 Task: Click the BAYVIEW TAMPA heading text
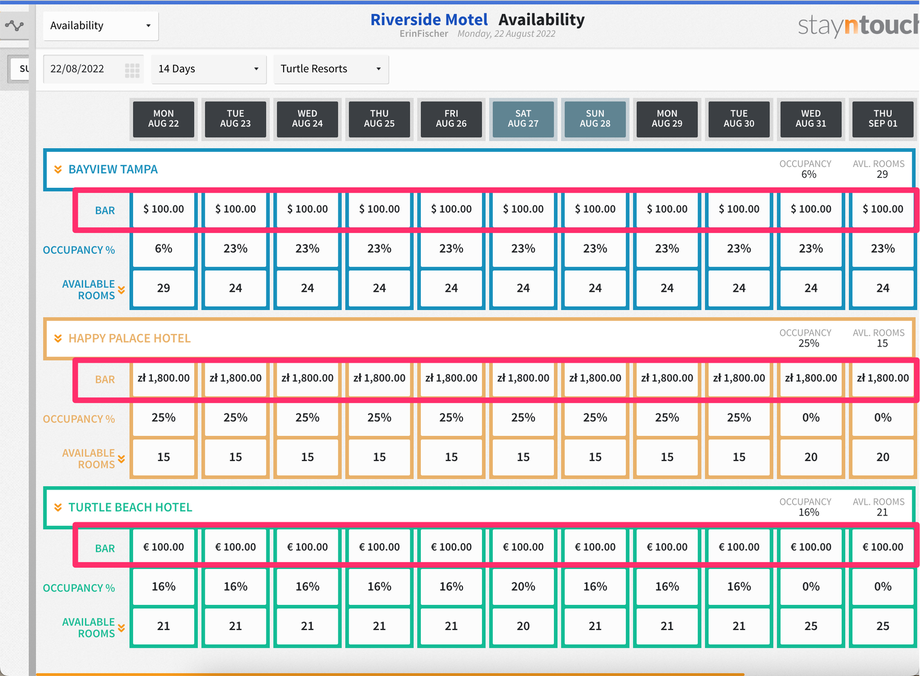click(x=113, y=170)
